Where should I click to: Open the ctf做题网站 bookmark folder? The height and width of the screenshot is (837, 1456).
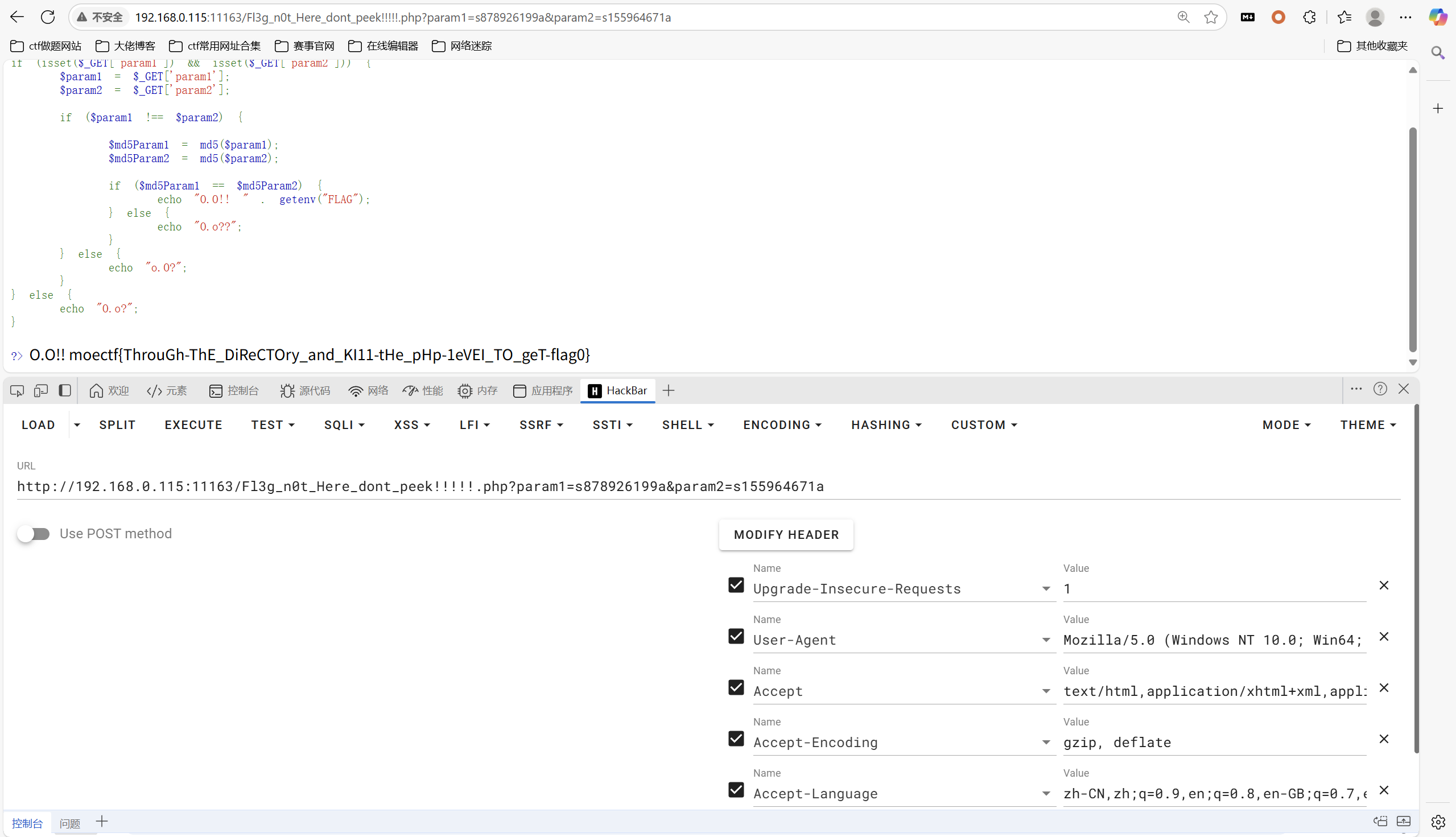tap(46, 46)
